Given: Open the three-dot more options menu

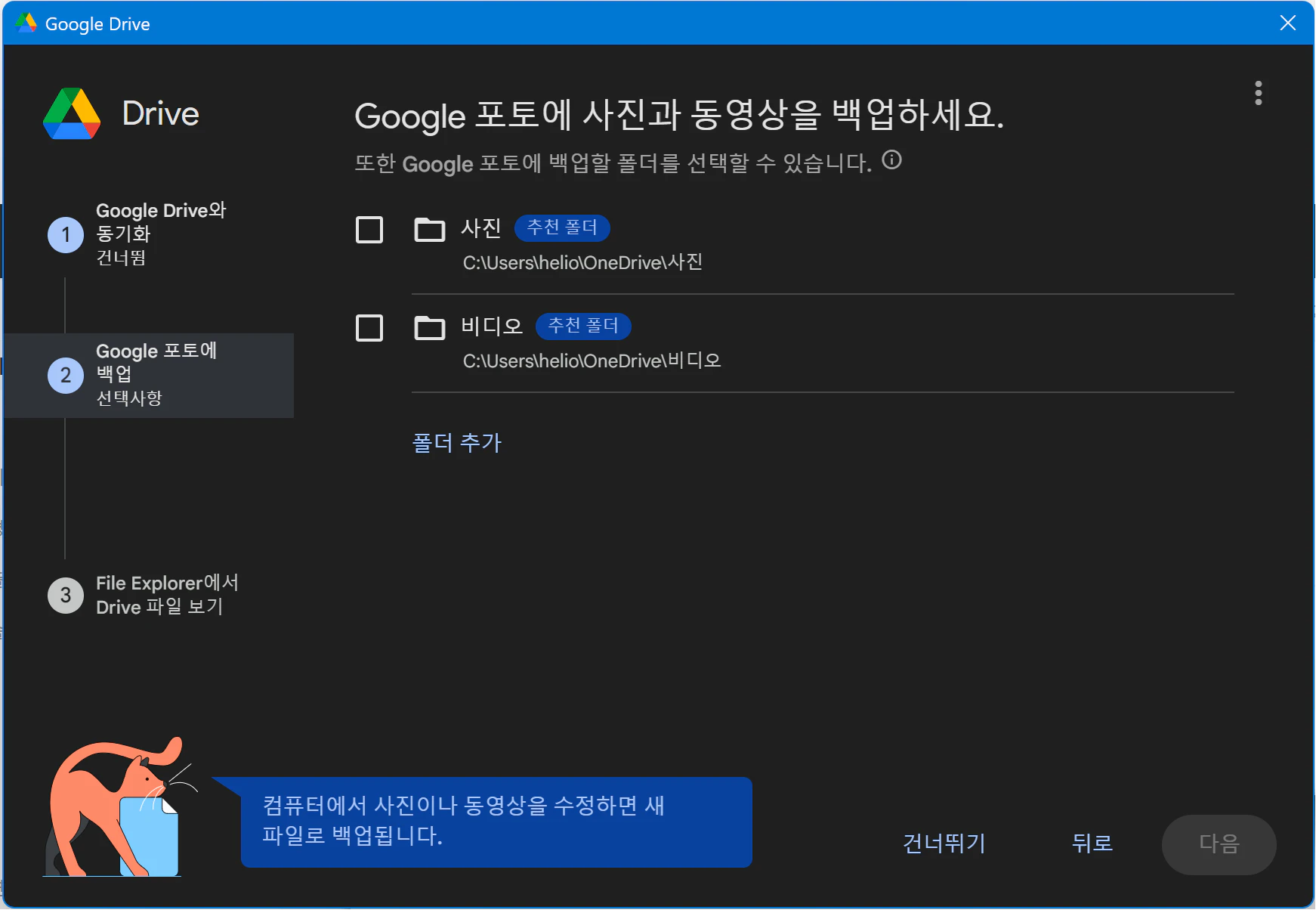Looking at the screenshot, I should pyautogui.click(x=1258, y=93).
